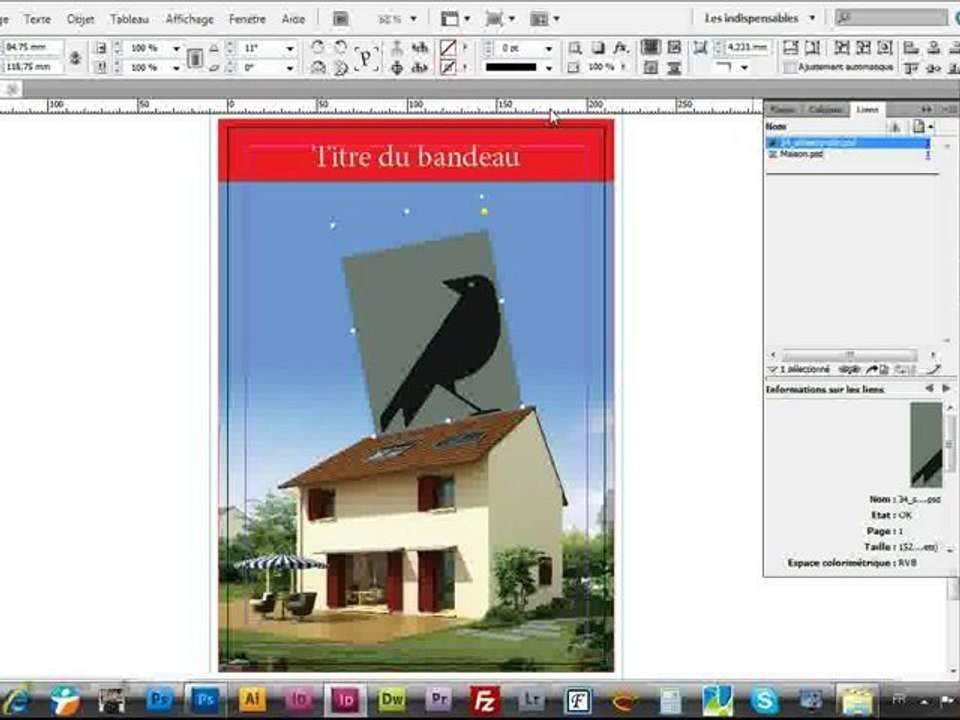
Task: Click Fill frame proportionally icon
Action: pyautogui.click(x=790, y=47)
